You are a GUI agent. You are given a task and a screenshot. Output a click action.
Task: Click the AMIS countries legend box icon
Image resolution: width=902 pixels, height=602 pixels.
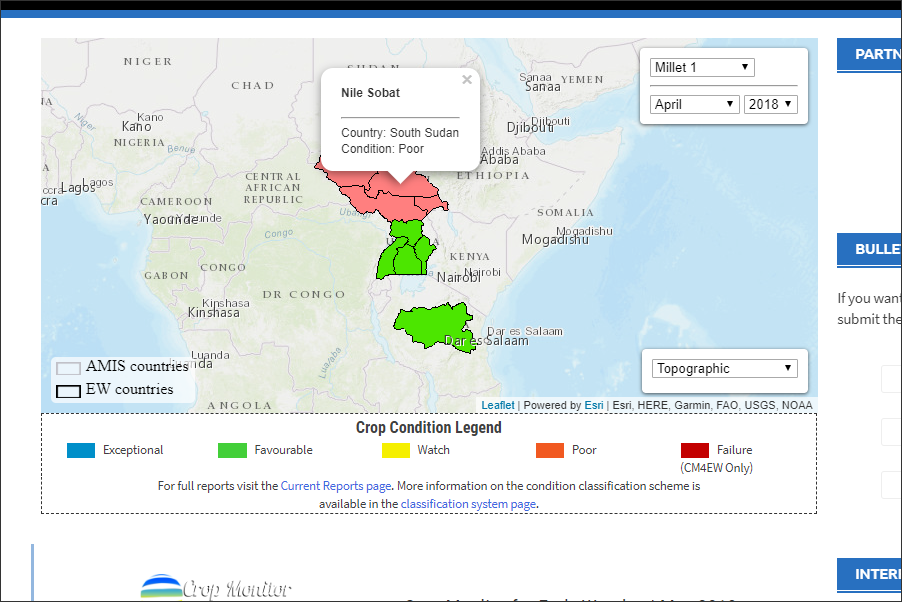[x=68, y=368]
